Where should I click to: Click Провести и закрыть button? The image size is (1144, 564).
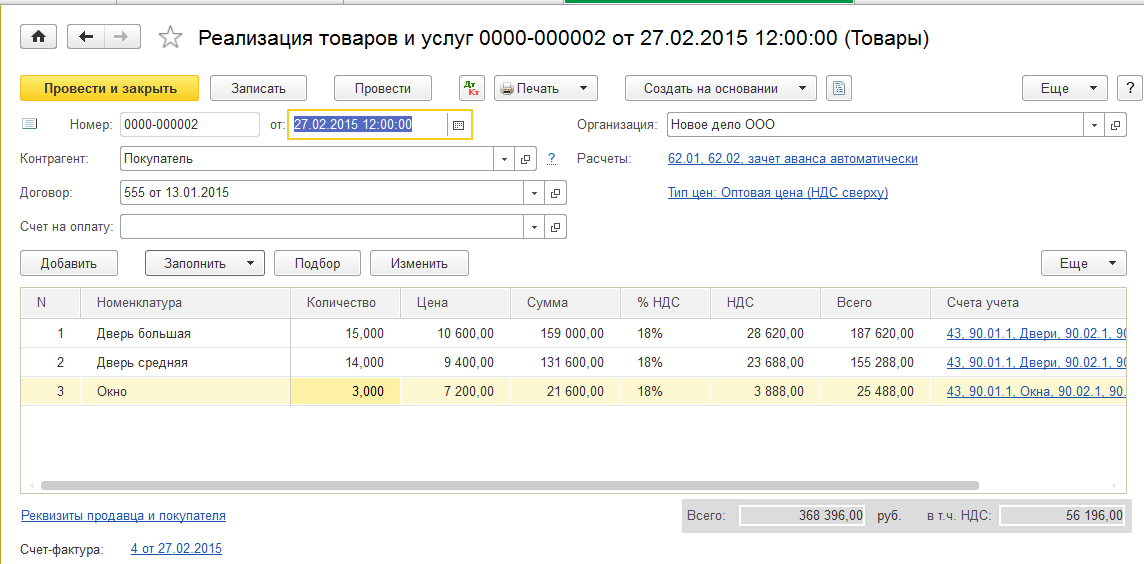tap(109, 88)
